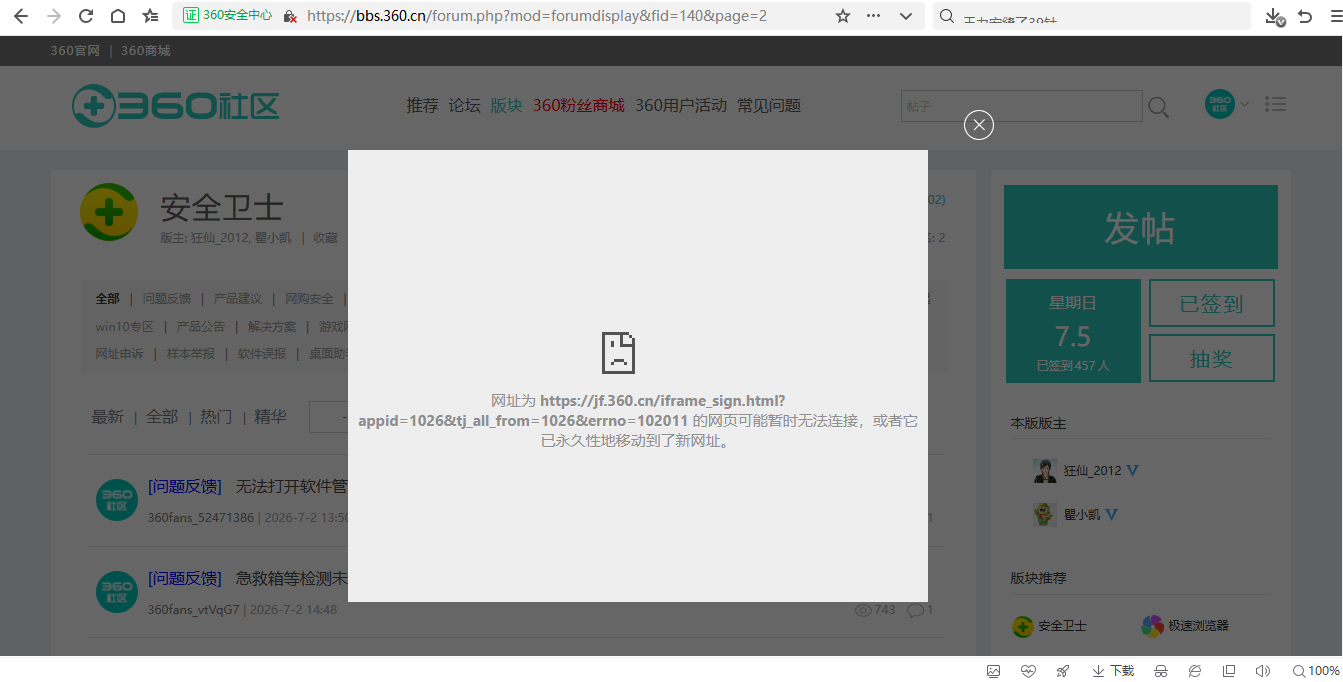This screenshot has width=1343, height=682.
Task: Select the 软件误报 category filter
Action: pos(262,353)
